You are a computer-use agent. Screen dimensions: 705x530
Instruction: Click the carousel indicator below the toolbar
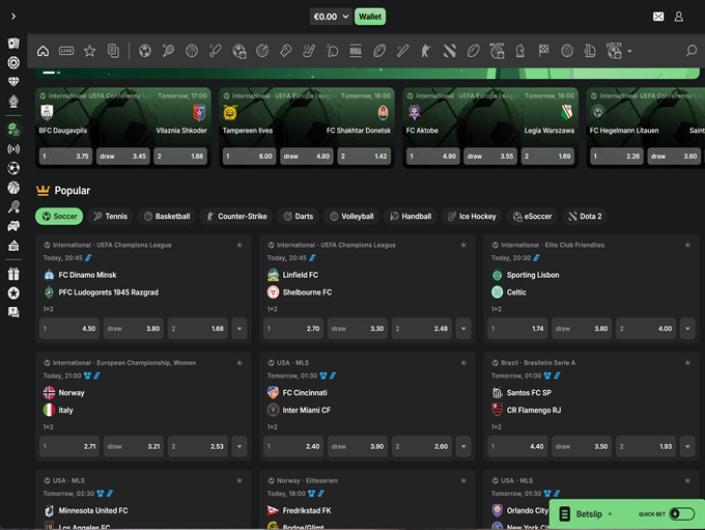pyautogui.click(x=50, y=73)
